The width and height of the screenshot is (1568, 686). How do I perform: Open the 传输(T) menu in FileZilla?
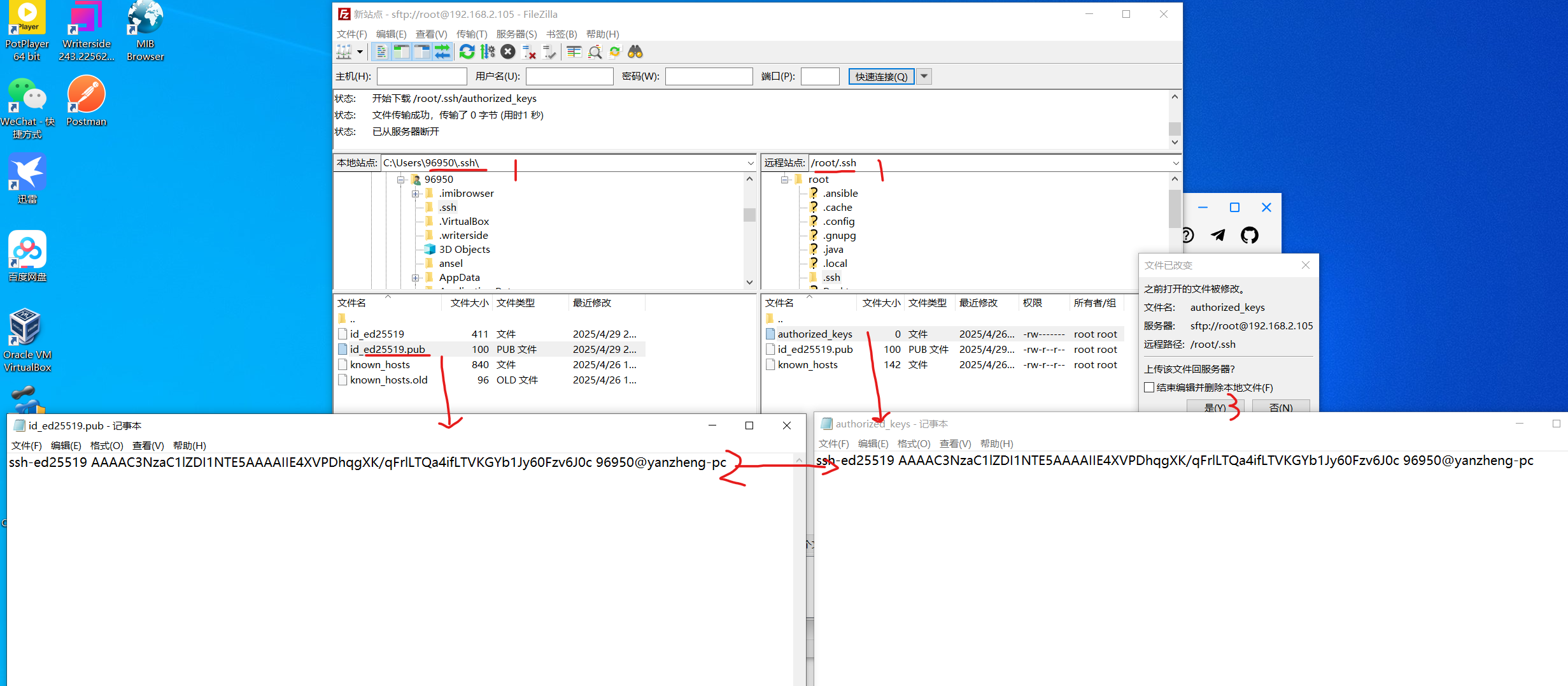[x=471, y=34]
